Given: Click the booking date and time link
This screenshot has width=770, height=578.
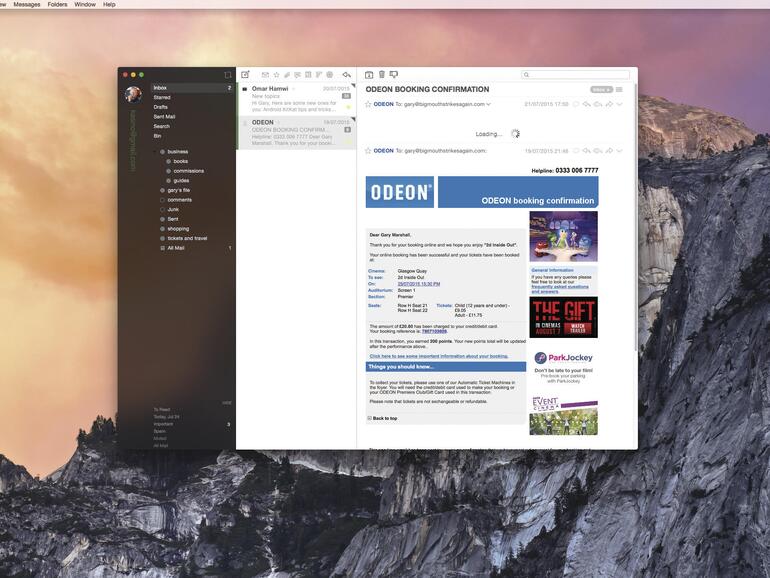Looking at the screenshot, I should [x=419, y=284].
